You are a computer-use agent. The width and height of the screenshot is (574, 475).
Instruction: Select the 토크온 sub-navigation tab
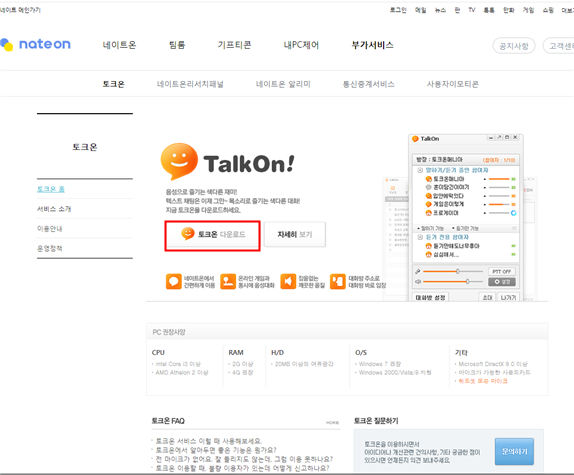[113, 84]
